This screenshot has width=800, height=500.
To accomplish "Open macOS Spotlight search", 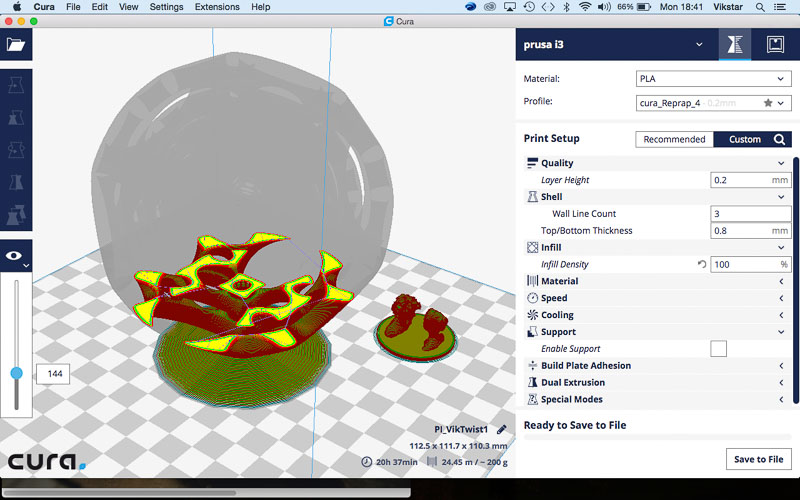I will click(x=760, y=7).
